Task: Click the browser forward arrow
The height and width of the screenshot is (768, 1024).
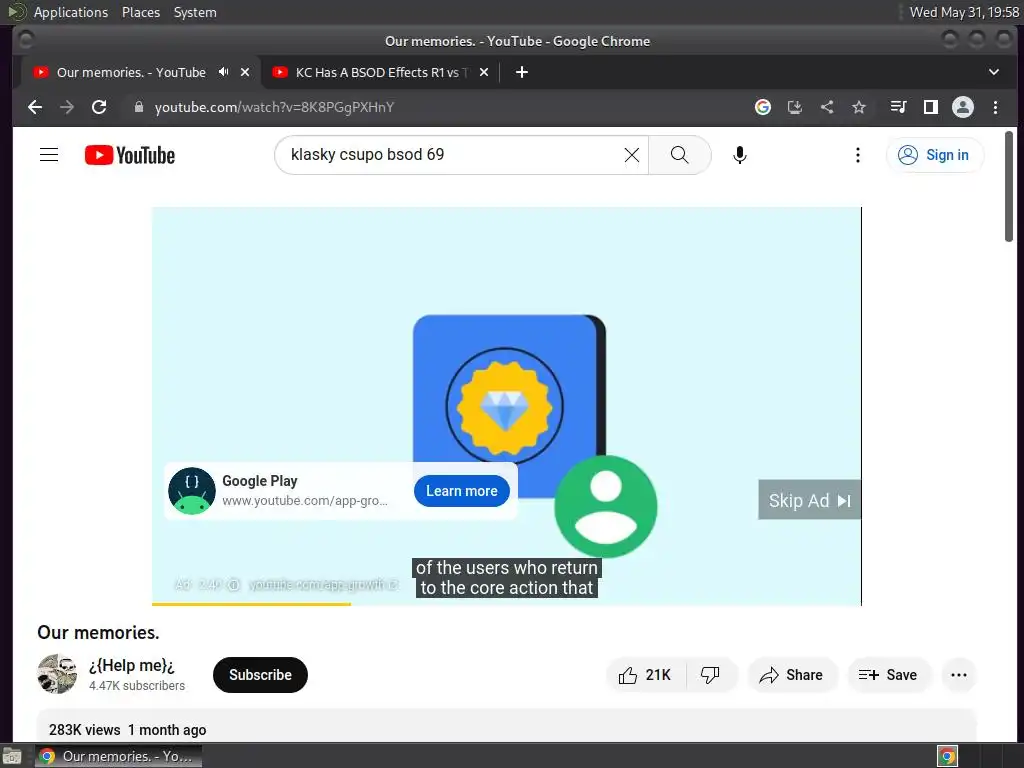Action: tap(67, 107)
